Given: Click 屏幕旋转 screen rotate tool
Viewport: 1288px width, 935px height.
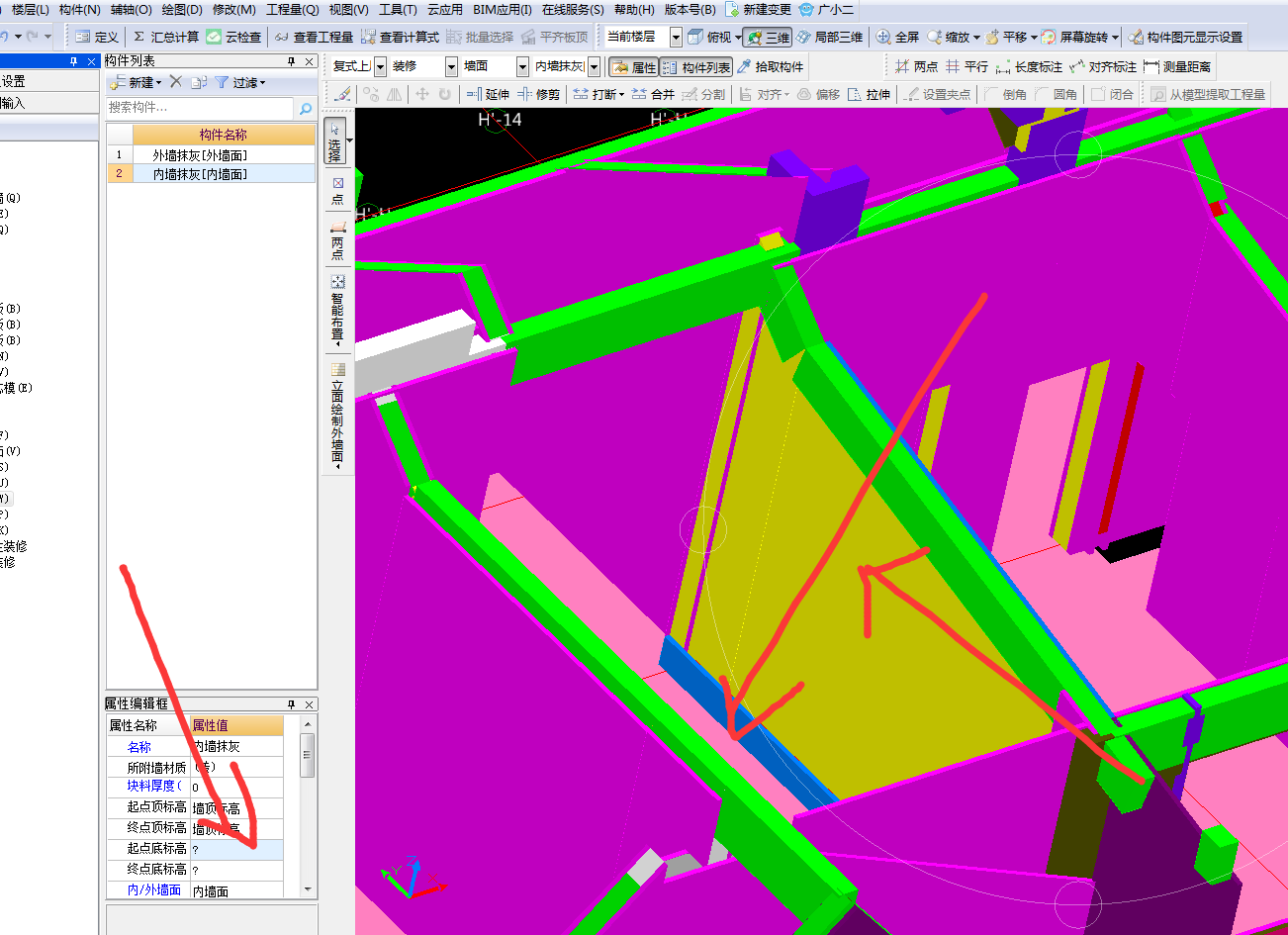Looking at the screenshot, I should click(1074, 37).
